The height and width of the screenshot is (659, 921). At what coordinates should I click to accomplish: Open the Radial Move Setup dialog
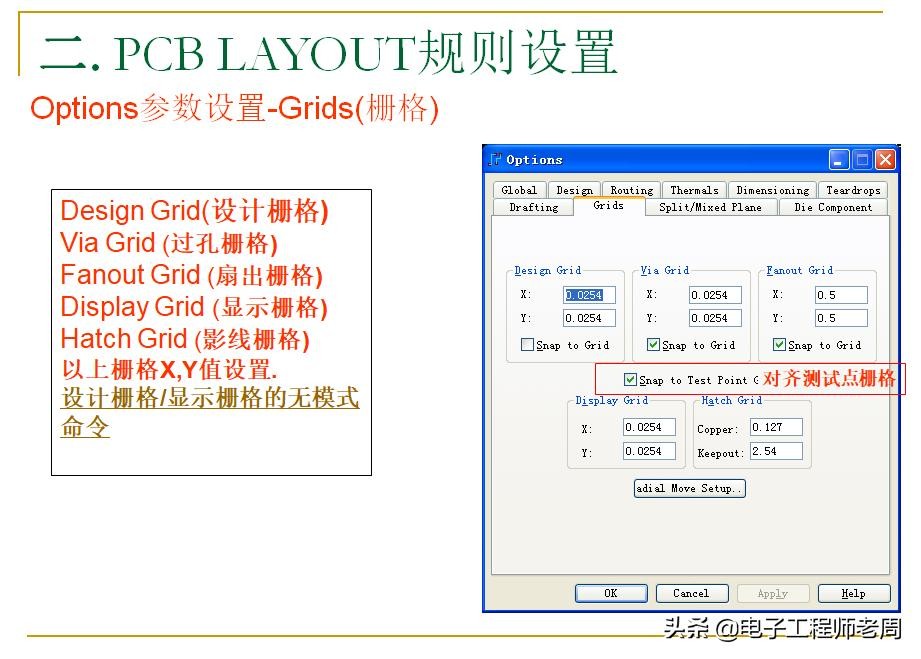690,488
